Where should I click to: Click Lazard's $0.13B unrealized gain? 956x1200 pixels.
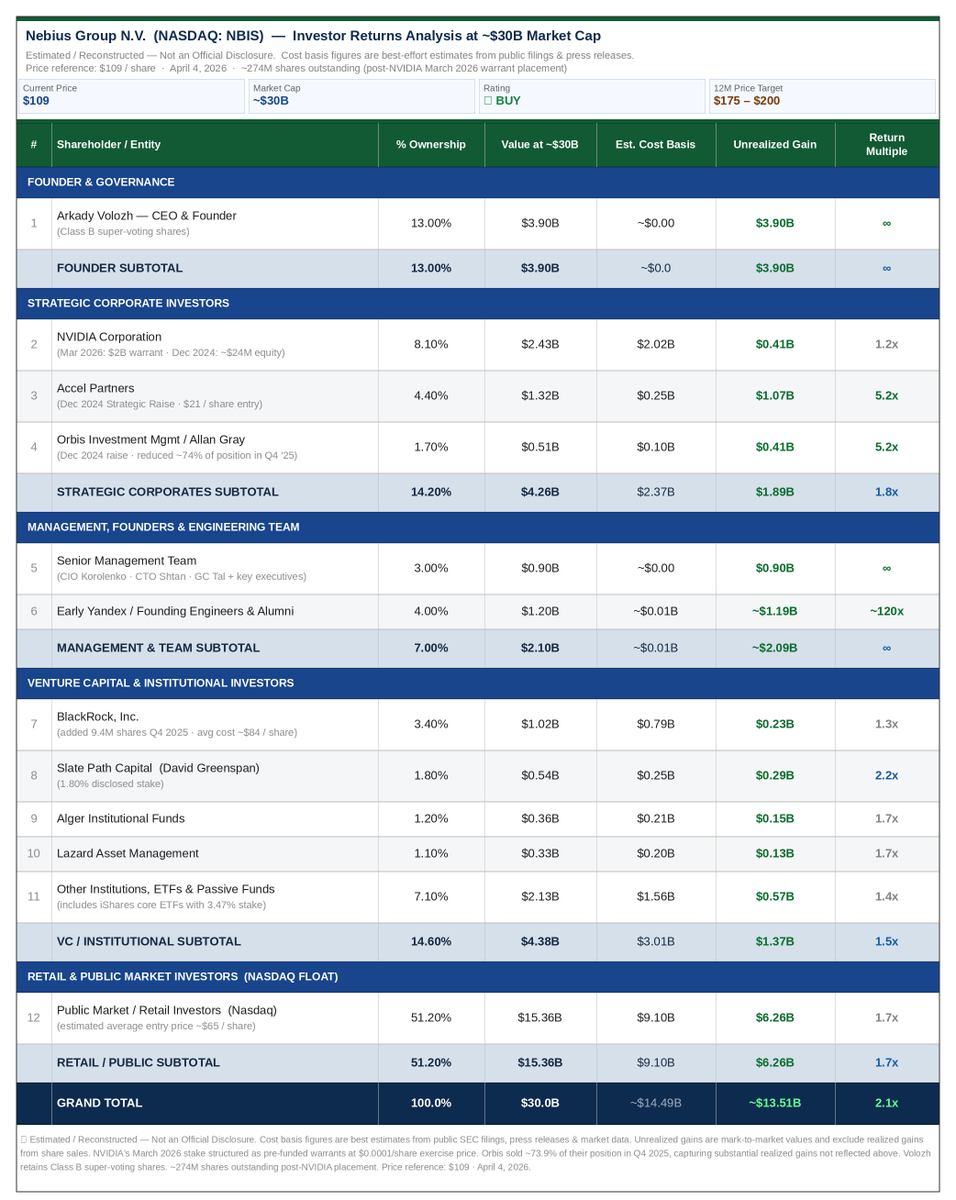coord(775,853)
